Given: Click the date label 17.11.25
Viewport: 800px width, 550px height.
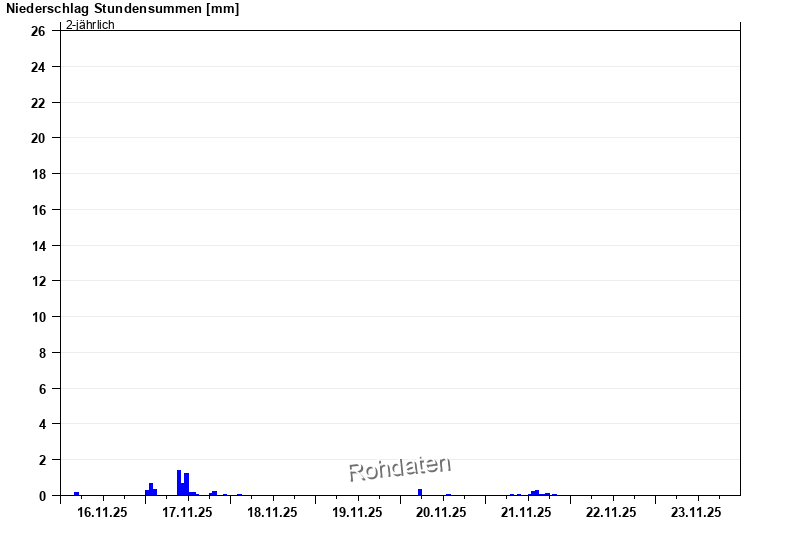Looking at the screenshot, I should 187,512.
